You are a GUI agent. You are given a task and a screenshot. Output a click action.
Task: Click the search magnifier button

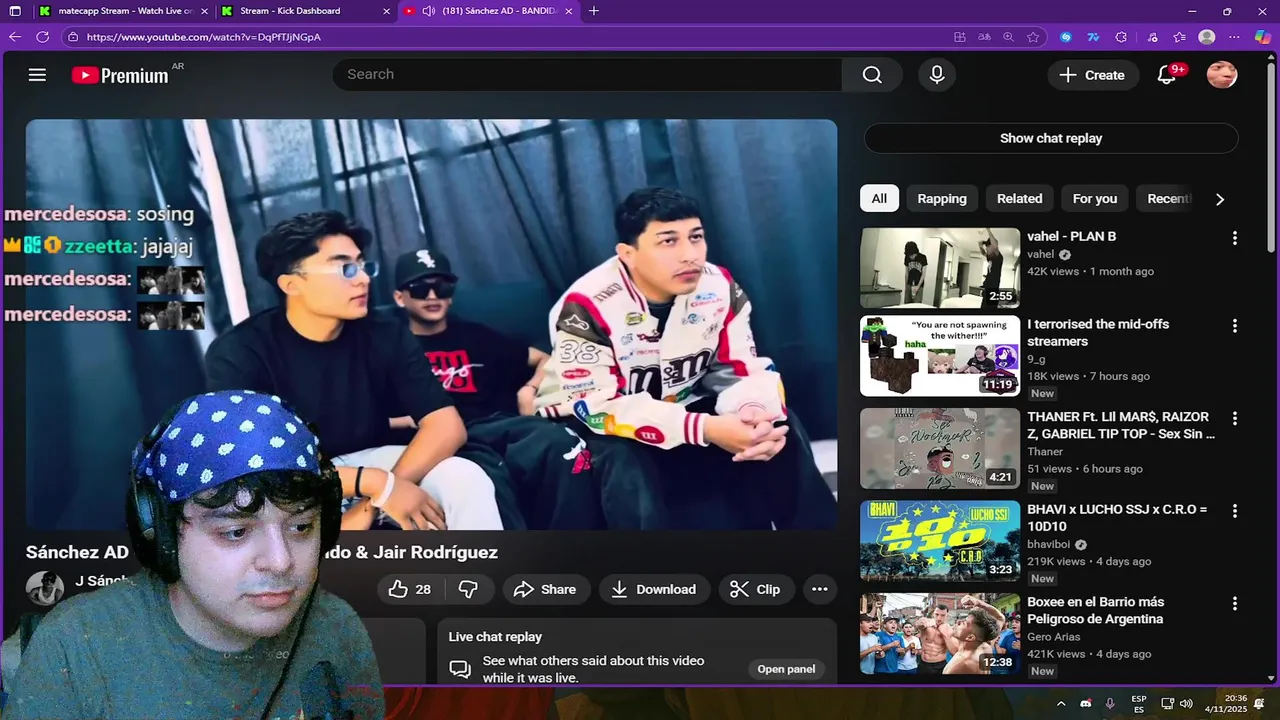click(872, 75)
